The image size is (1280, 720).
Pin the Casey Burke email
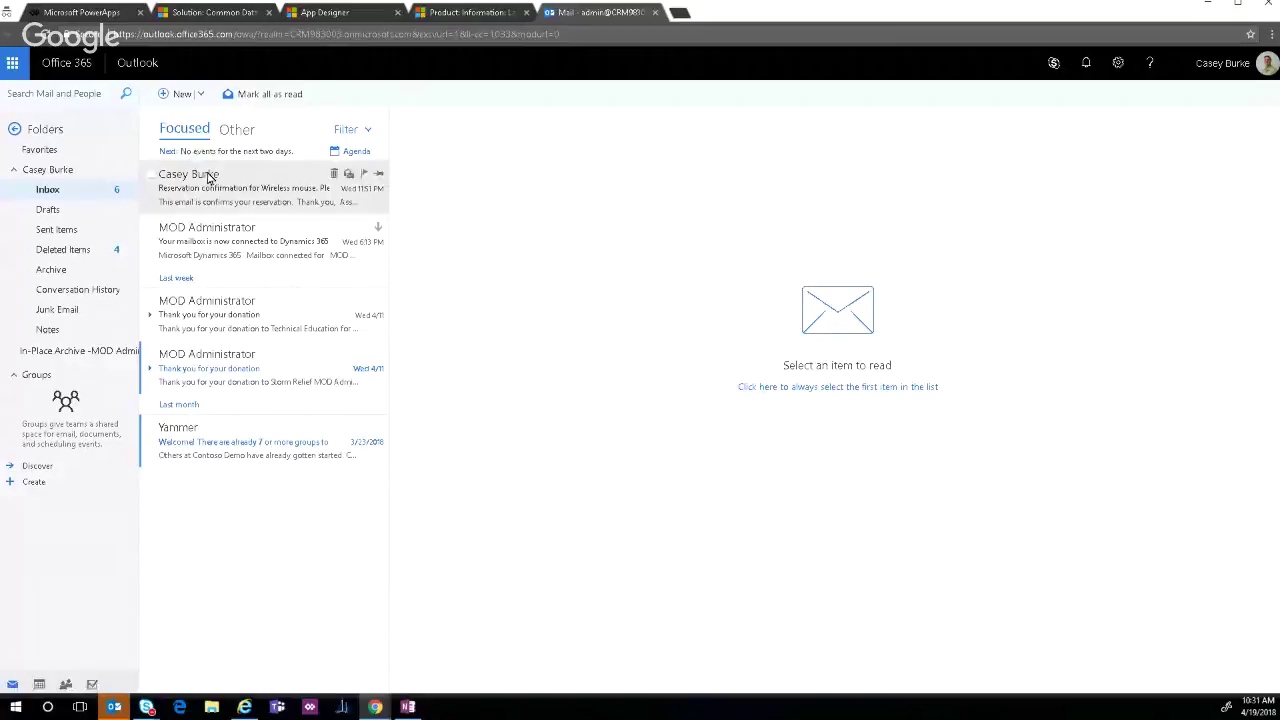pyautogui.click(x=378, y=174)
